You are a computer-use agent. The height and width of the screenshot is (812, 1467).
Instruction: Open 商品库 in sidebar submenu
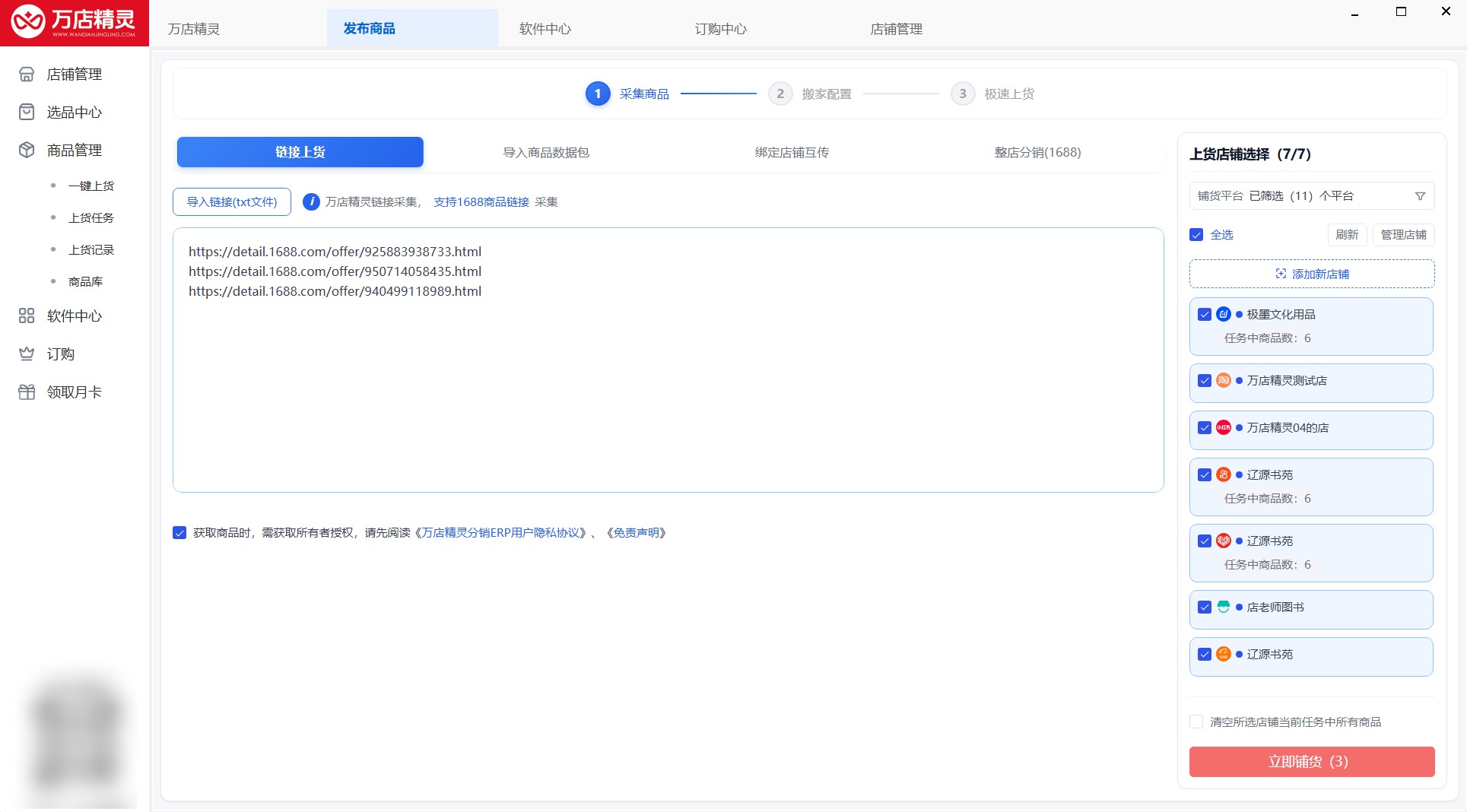[x=85, y=281]
